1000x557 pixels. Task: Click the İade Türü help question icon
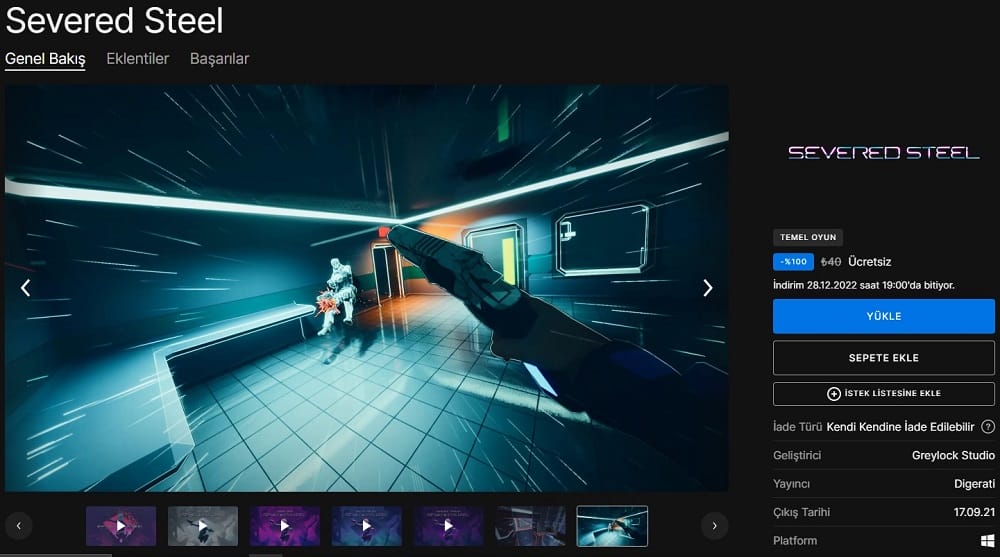pyautogui.click(x=987, y=427)
